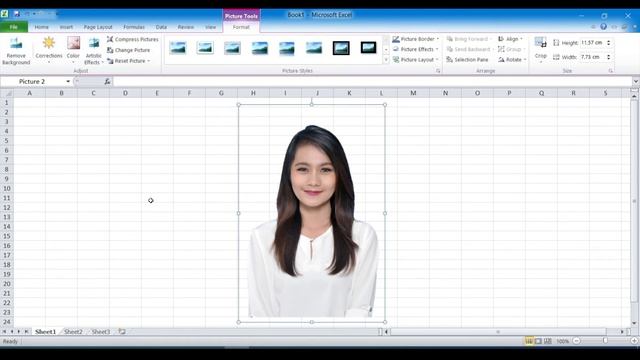Open the Picture Styles dialog launcher

438,71
